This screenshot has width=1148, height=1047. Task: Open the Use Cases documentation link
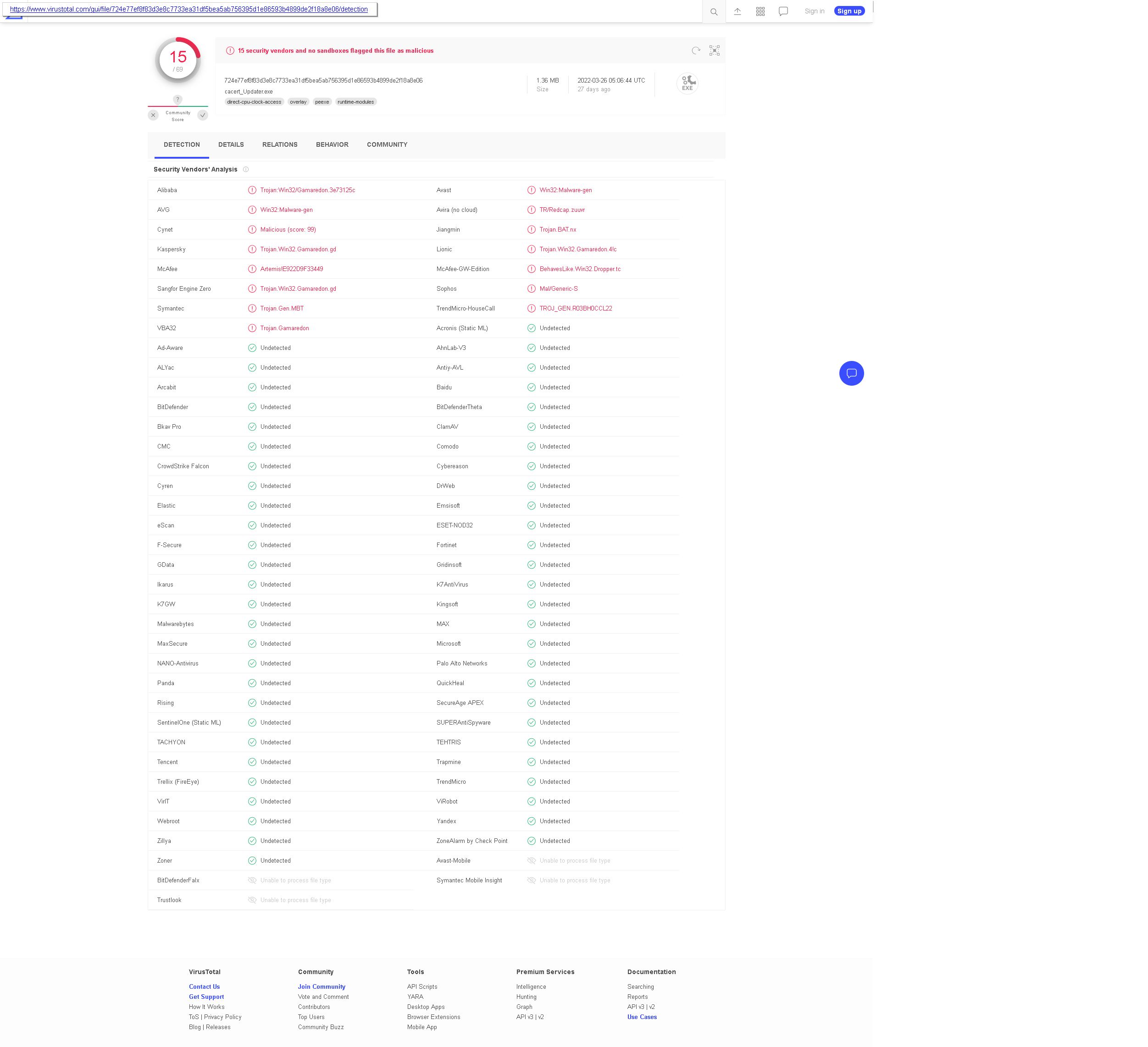(x=642, y=1017)
